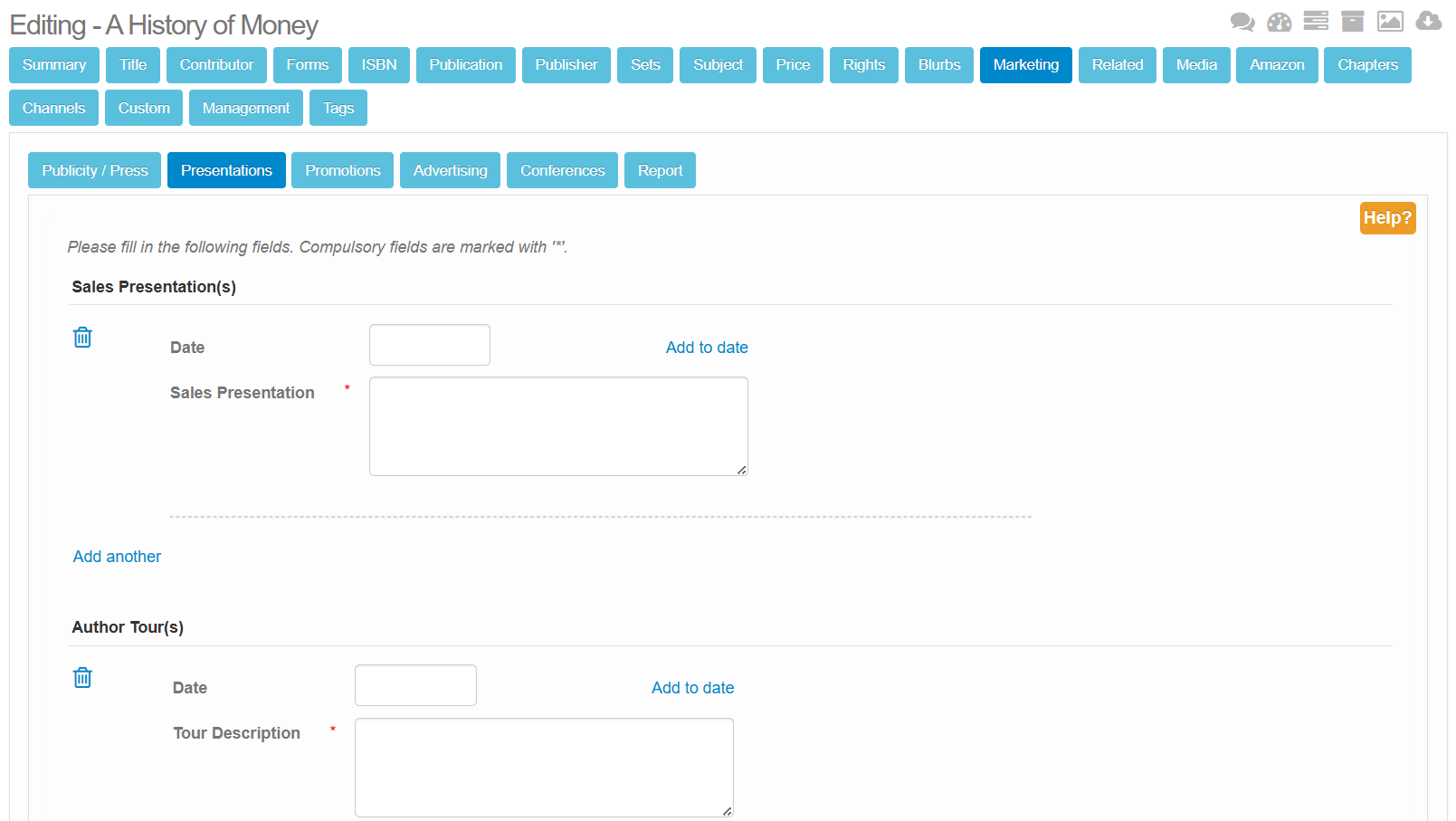Click into the Sales Presentation text area
The height and width of the screenshot is (821, 1456).
558,426
